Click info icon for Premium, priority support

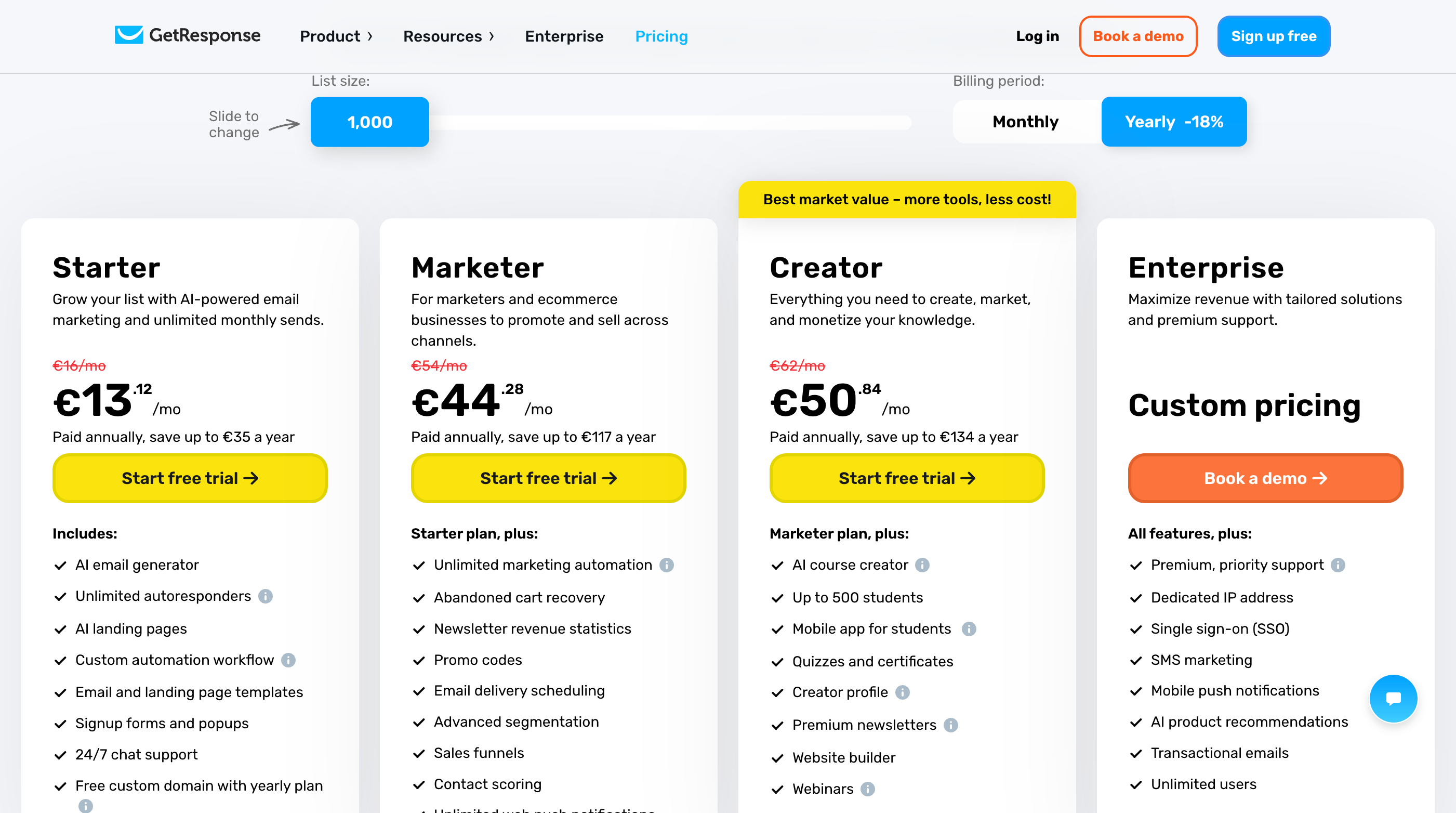[x=1338, y=566]
